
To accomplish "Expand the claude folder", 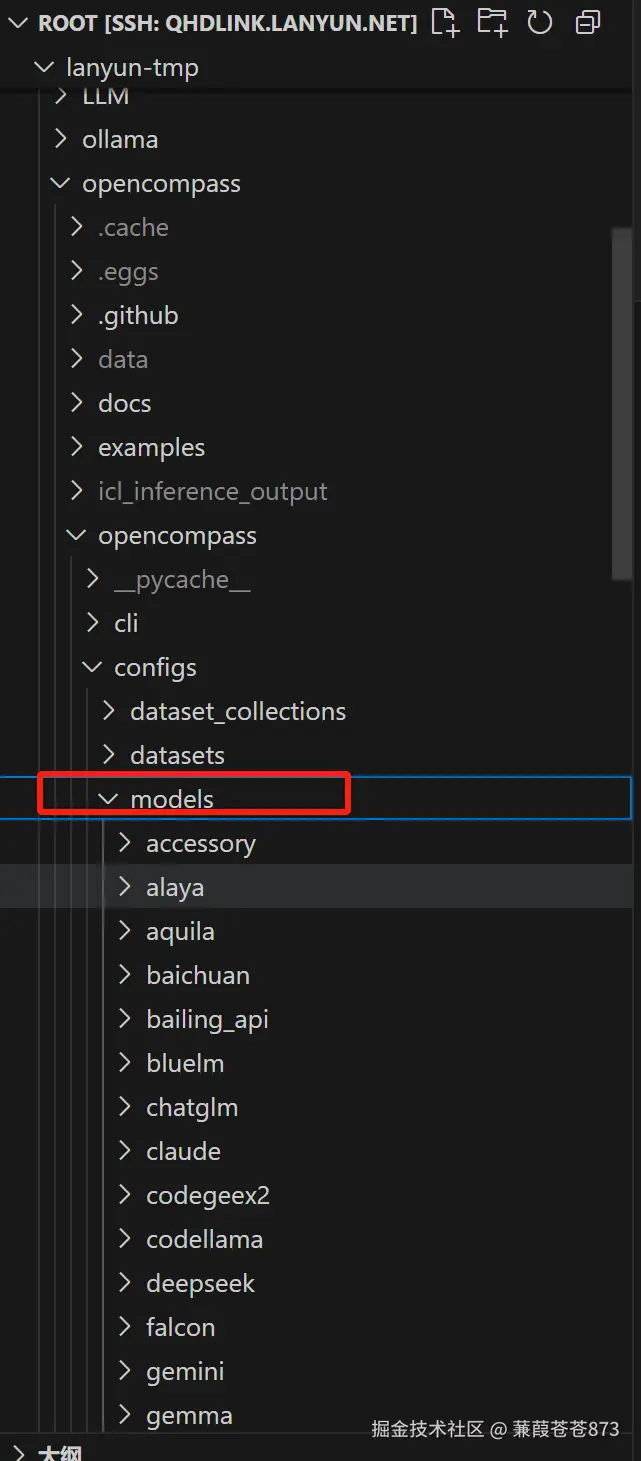I will pyautogui.click(x=183, y=1151).
